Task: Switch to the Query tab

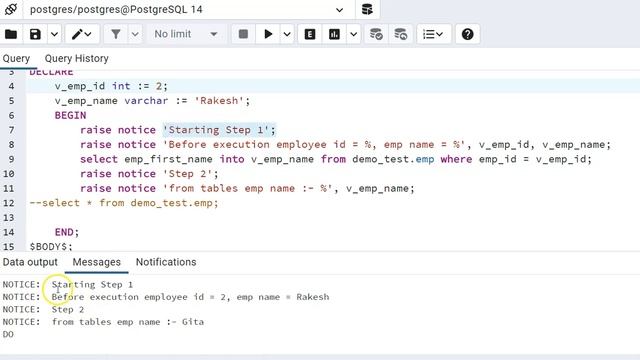Action: coord(16,58)
